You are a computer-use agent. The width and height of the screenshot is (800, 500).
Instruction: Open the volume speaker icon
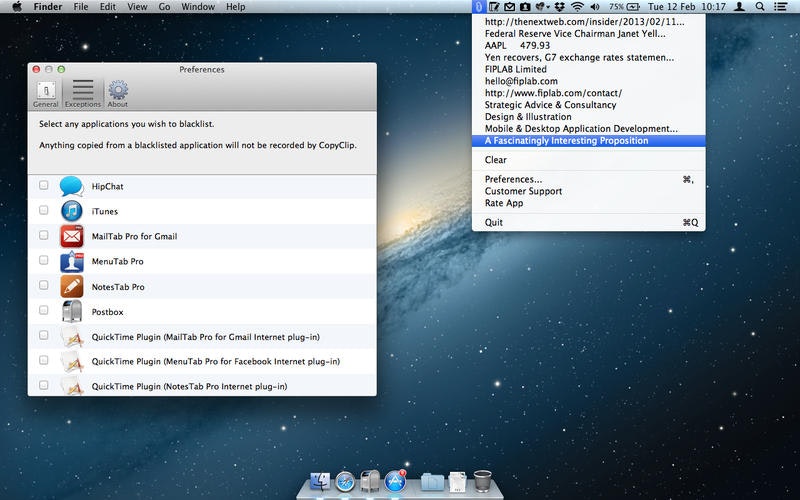(x=595, y=7)
